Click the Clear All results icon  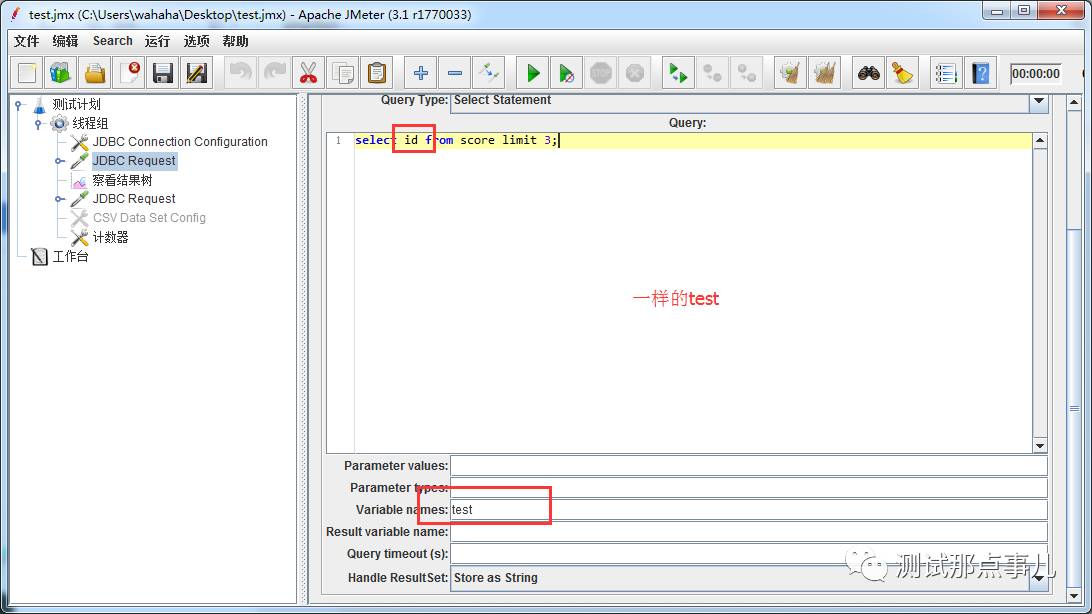[x=824, y=73]
